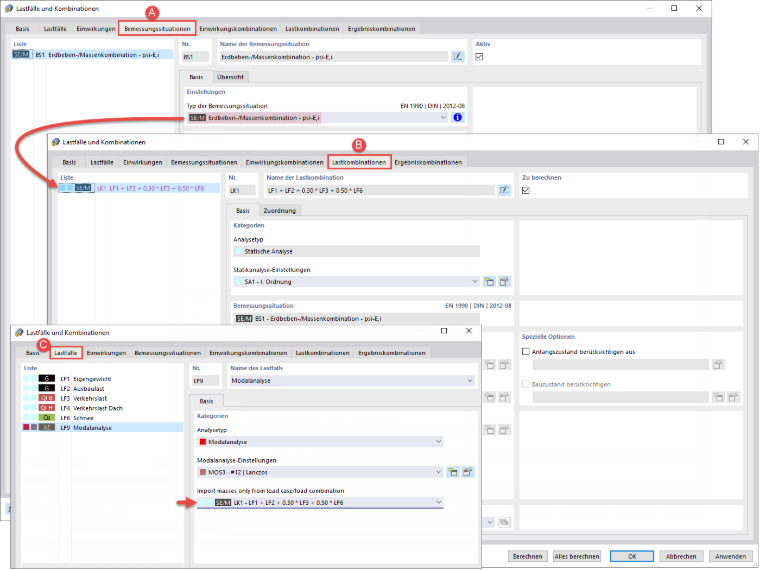Image resolution: width=760 pixels, height=570 pixels.
Task: Open edit icon next to Anfangszustand field
Action: tap(718, 364)
